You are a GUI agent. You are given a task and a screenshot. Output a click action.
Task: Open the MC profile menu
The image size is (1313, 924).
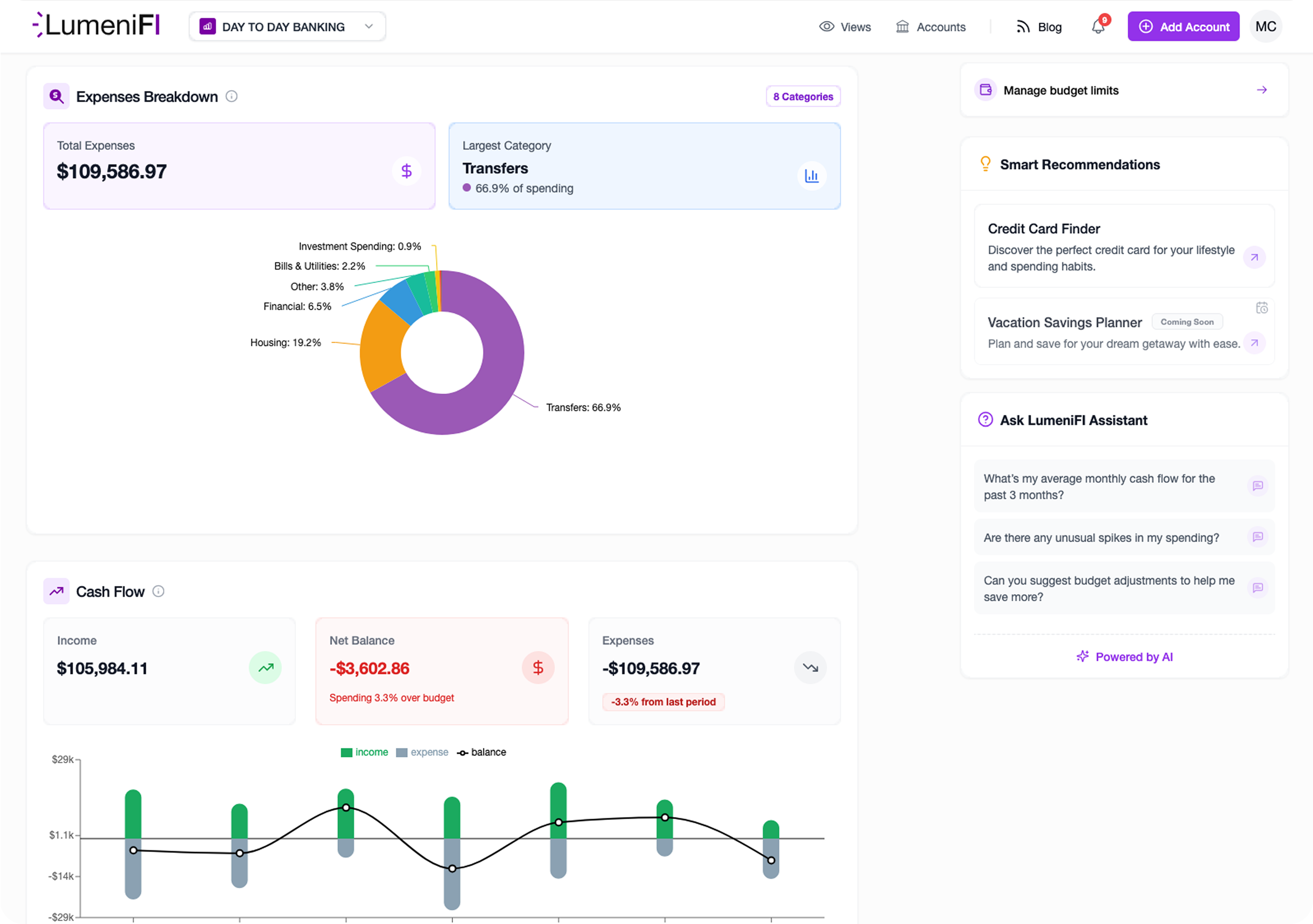(x=1266, y=26)
